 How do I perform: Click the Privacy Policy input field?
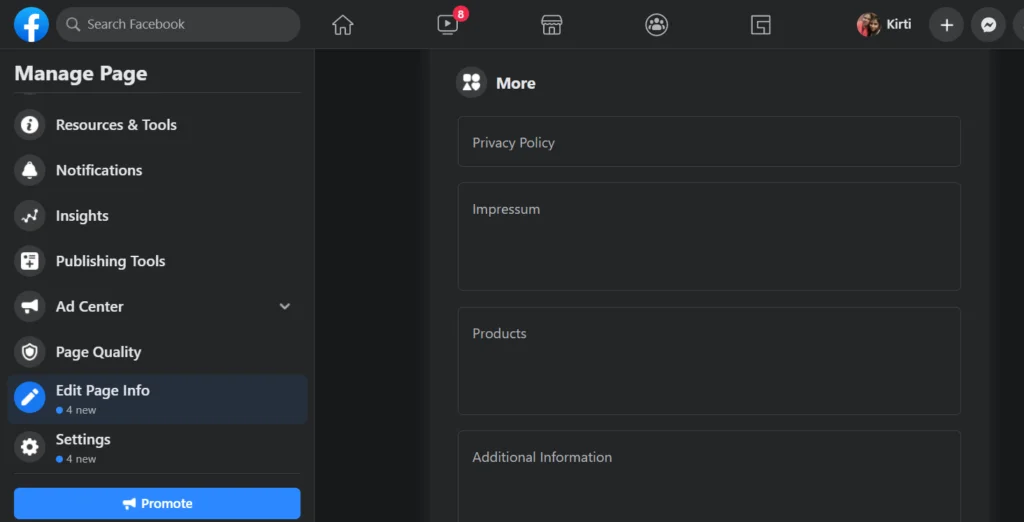coord(709,142)
